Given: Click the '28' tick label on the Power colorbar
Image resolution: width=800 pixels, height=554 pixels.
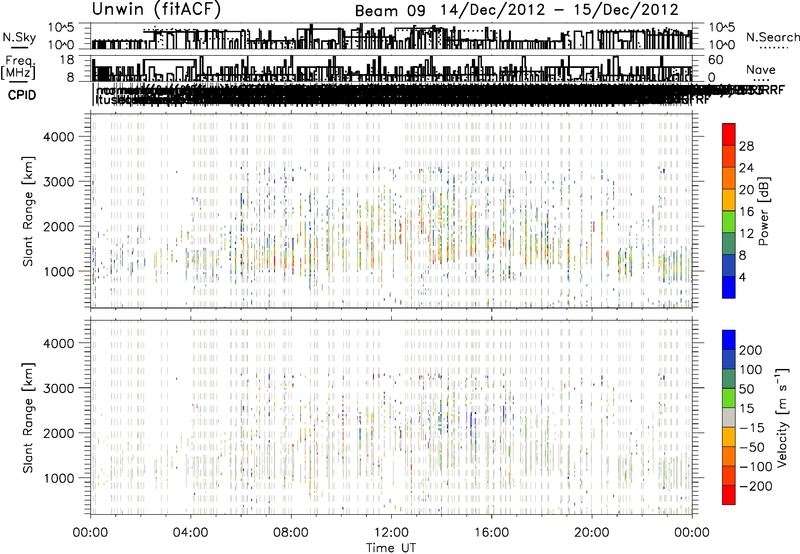Looking at the screenshot, I should (746, 146).
